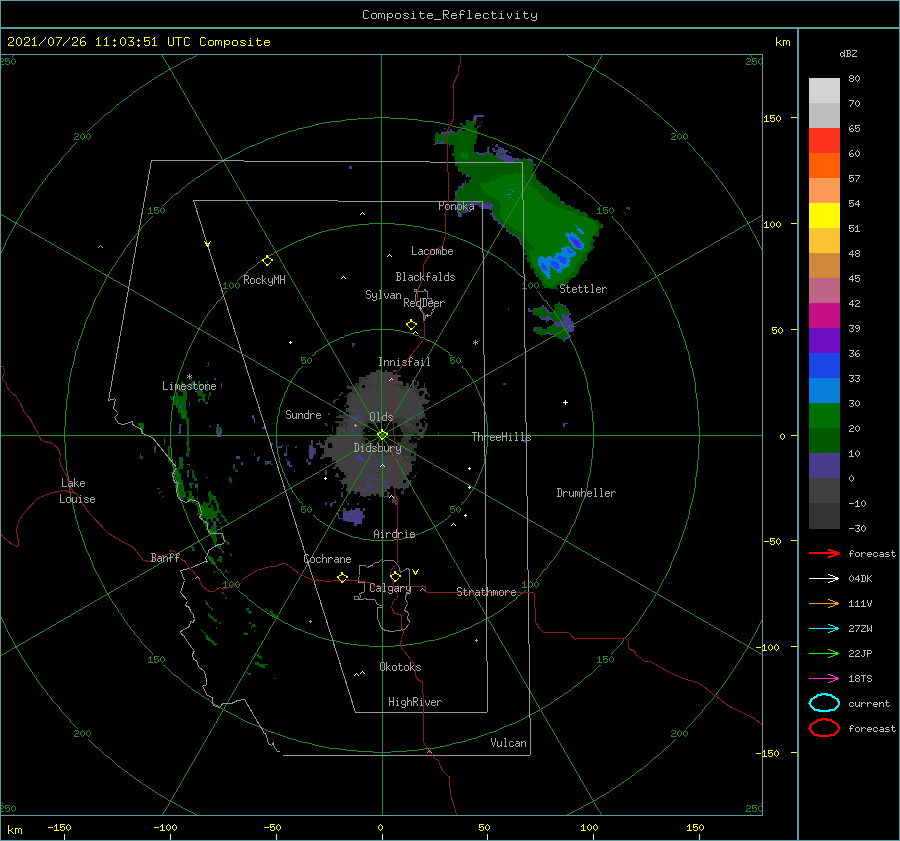Select the cyan 27ZW arrow icon
This screenshot has height=841, width=900.
pyautogui.click(x=824, y=629)
